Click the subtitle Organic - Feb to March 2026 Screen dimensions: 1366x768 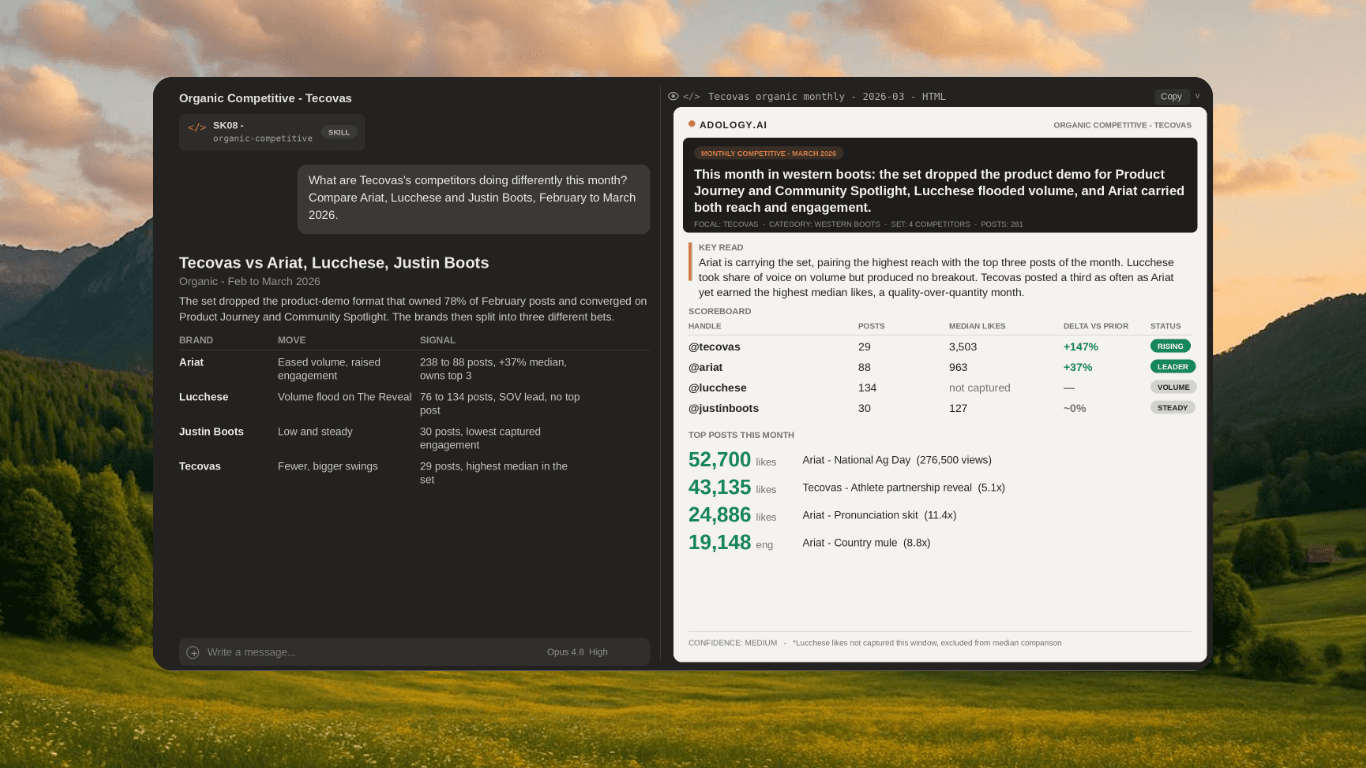(250, 281)
